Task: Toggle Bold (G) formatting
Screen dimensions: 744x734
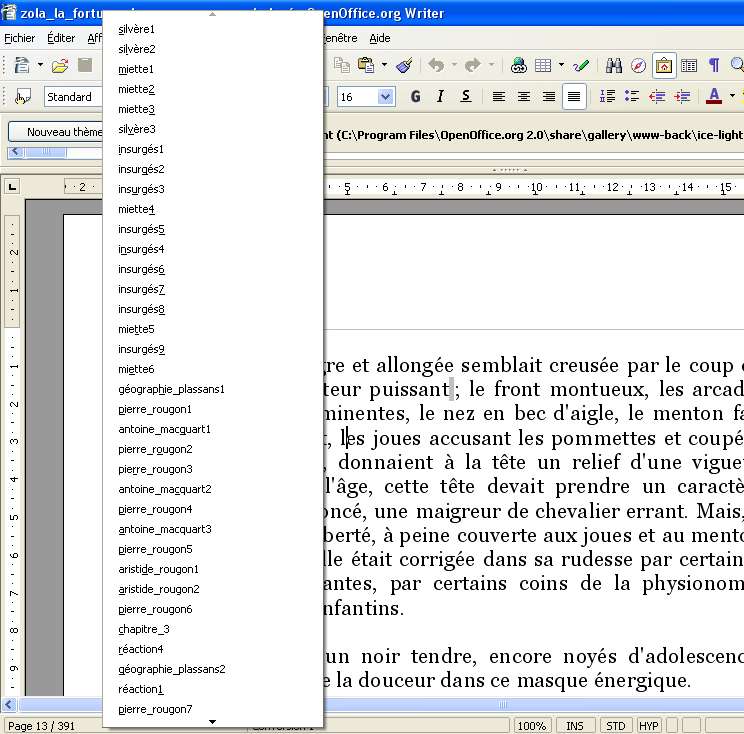Action: (415, 97)
